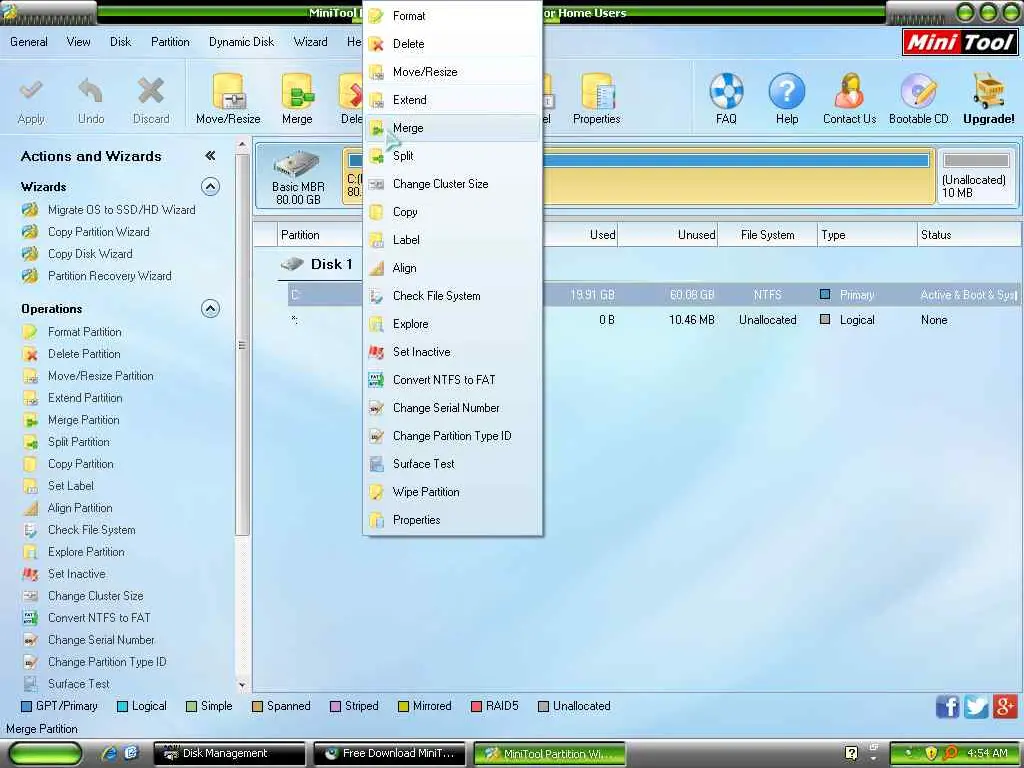Collapse the Wizards section
Image resolution: width=1024 pixels, height=768 pixels.
coord(210,187)
